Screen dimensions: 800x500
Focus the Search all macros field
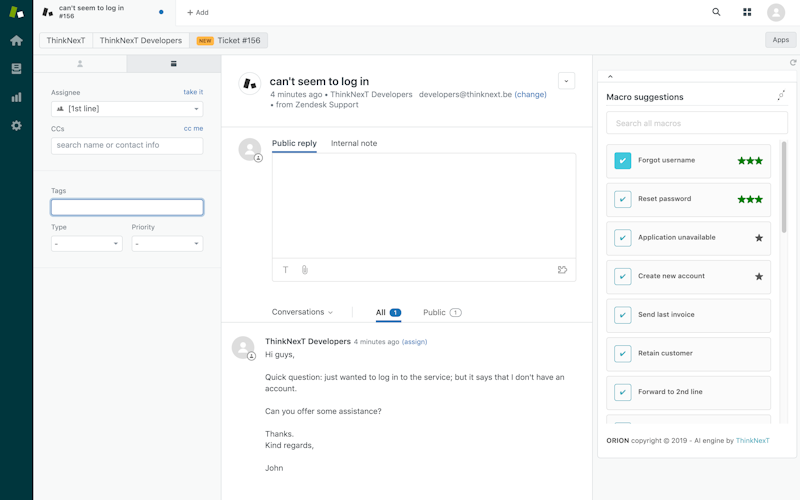click(x=697, y=123)
